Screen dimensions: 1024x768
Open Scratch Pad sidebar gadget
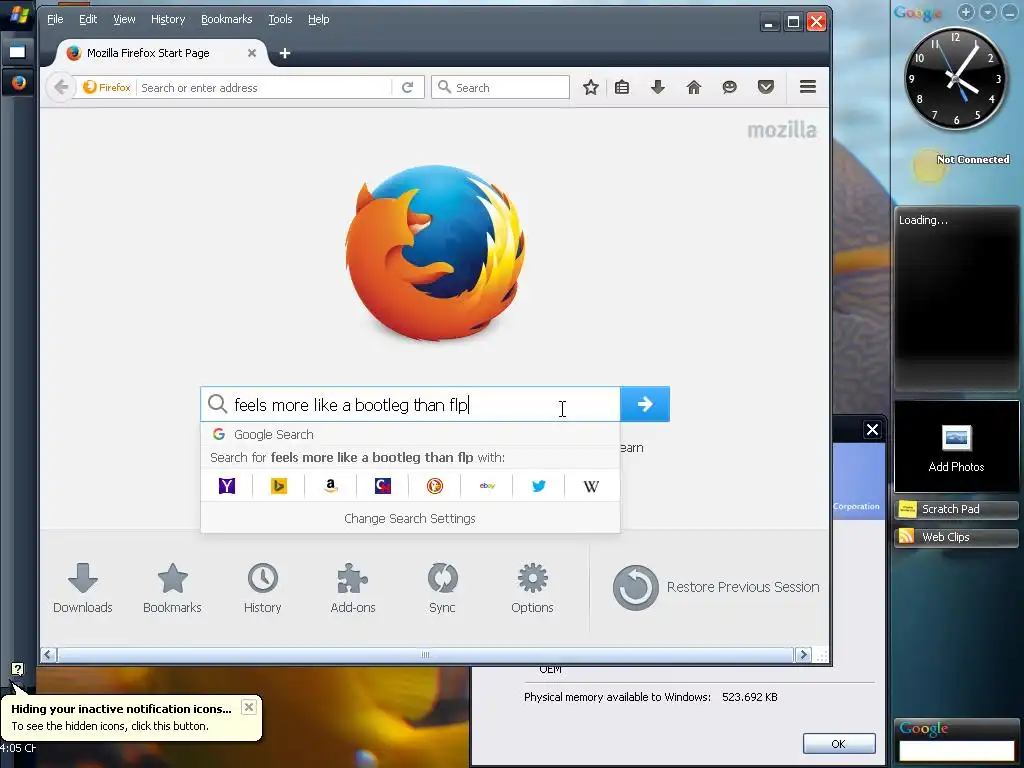[956, 509]
